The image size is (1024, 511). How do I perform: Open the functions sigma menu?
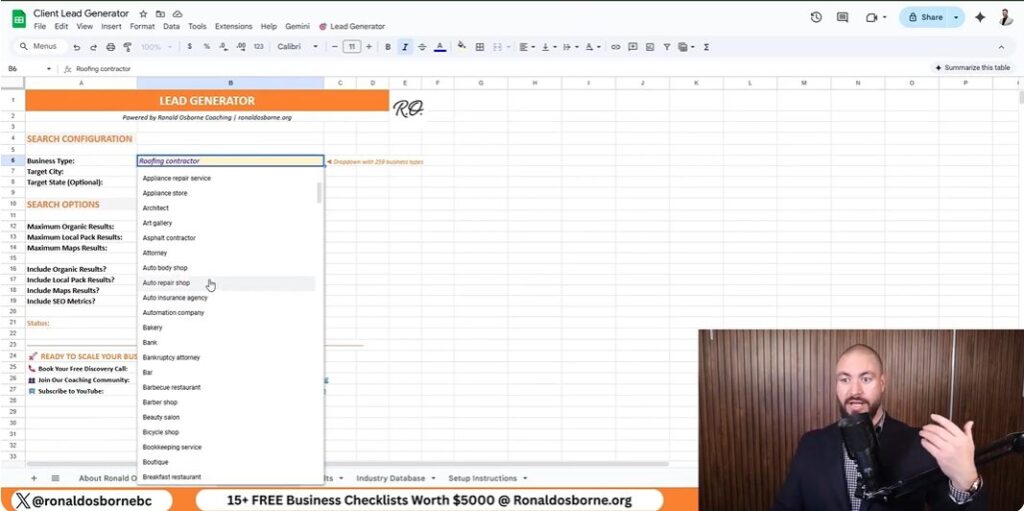(x=707, y=47)
